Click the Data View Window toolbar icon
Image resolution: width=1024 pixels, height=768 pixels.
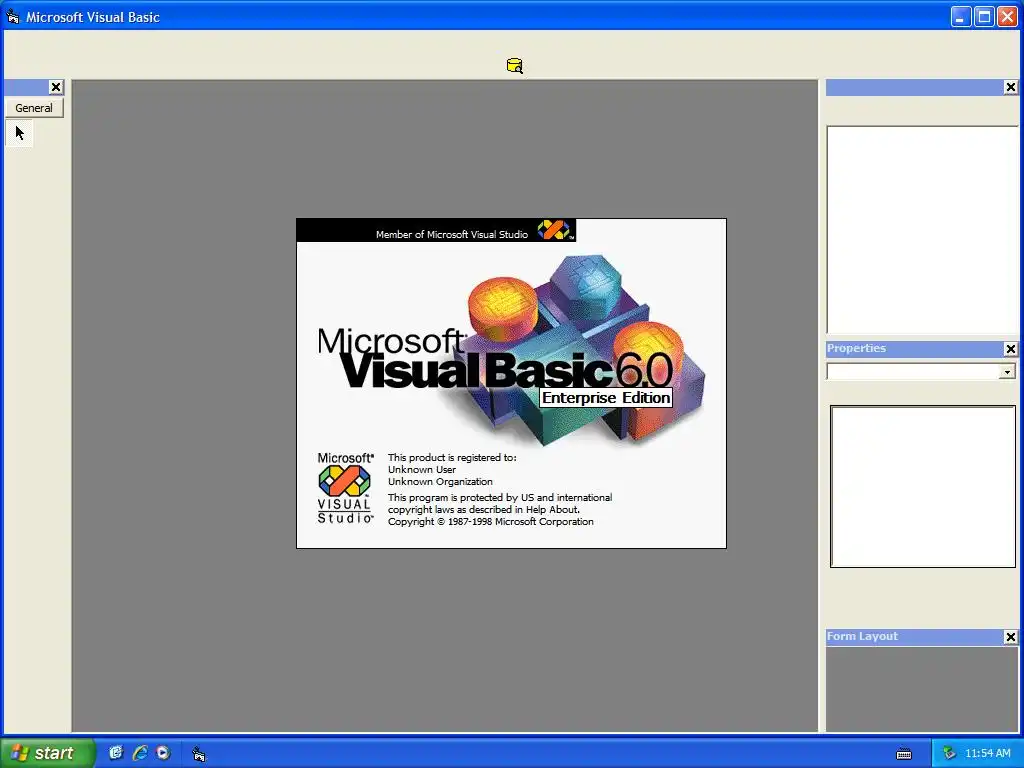[515, 66]
